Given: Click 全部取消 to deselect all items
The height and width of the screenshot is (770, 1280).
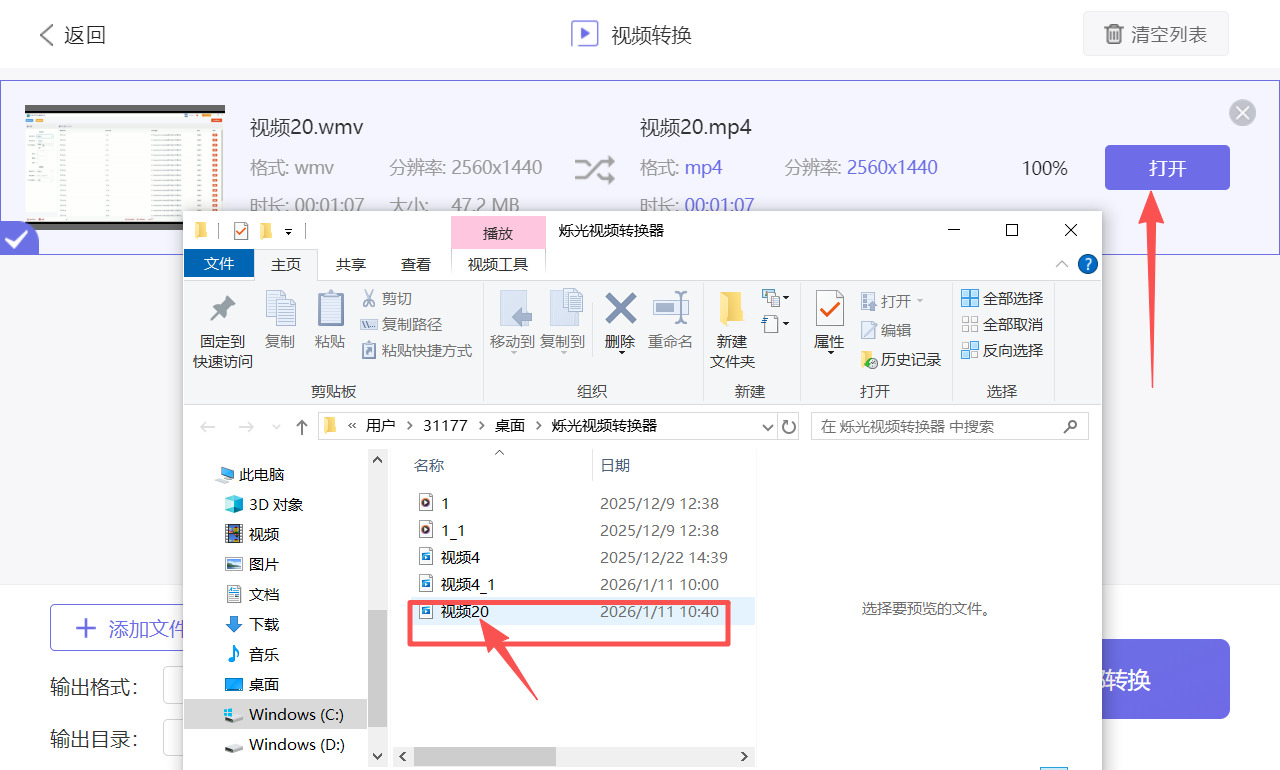Looking at the screenshot, I should coord(1002,324).
